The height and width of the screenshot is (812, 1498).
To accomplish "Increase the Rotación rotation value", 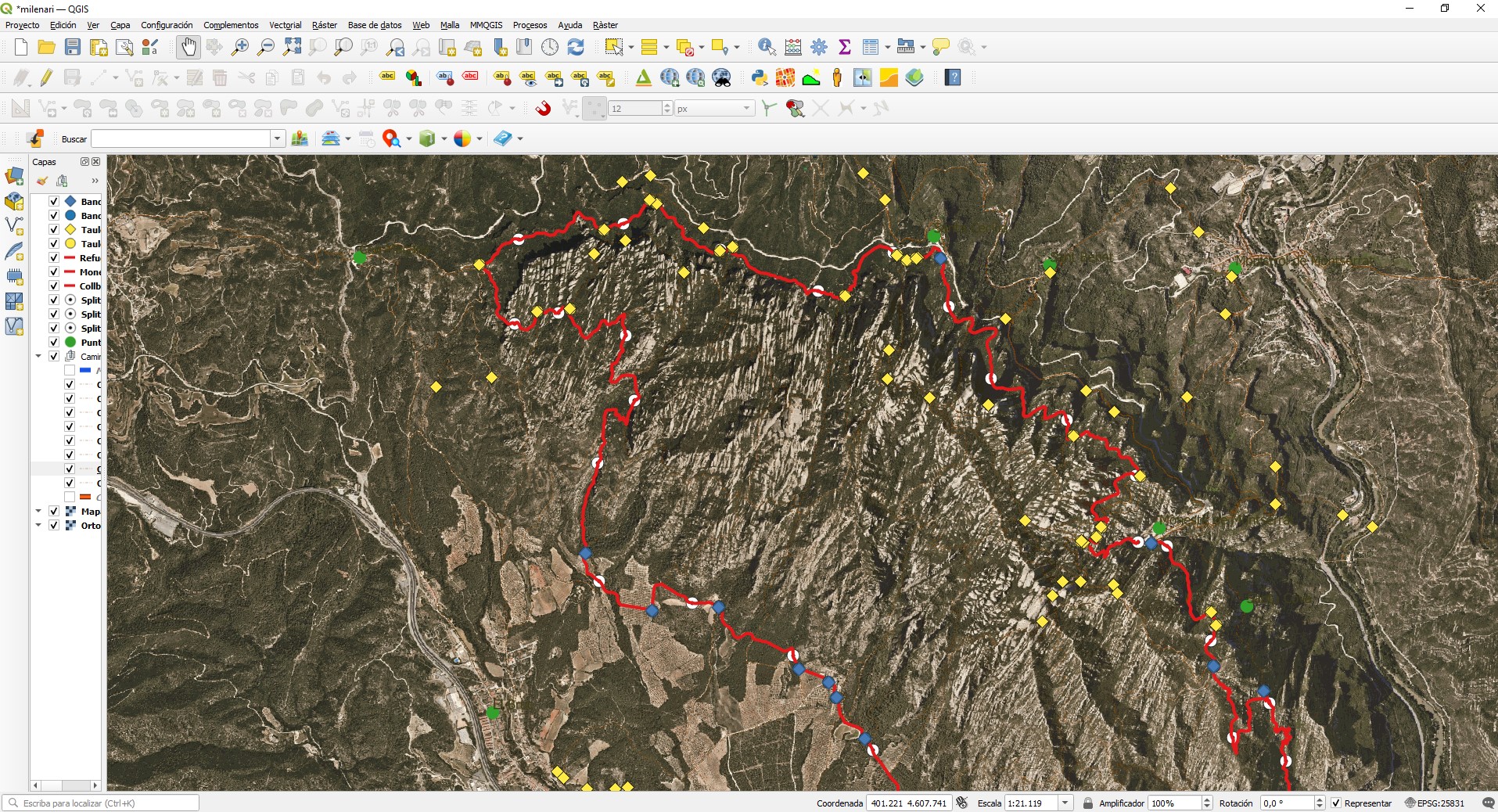I will (1319, 799).
